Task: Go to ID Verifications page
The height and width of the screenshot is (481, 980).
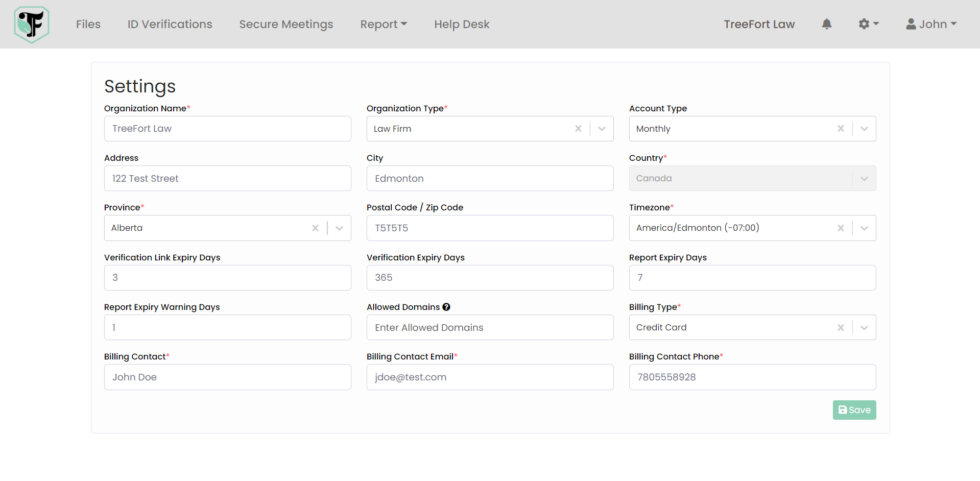Action: (x=170, y=24)
